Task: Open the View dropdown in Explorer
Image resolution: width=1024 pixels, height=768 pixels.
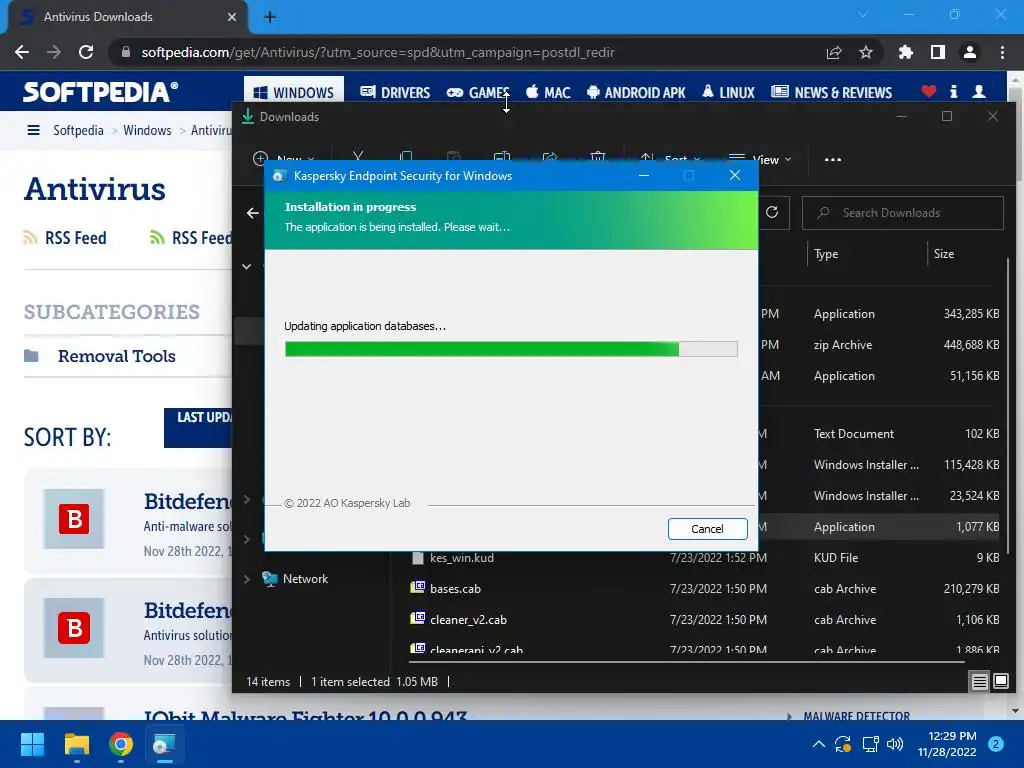Action: (x=760, y=159)
